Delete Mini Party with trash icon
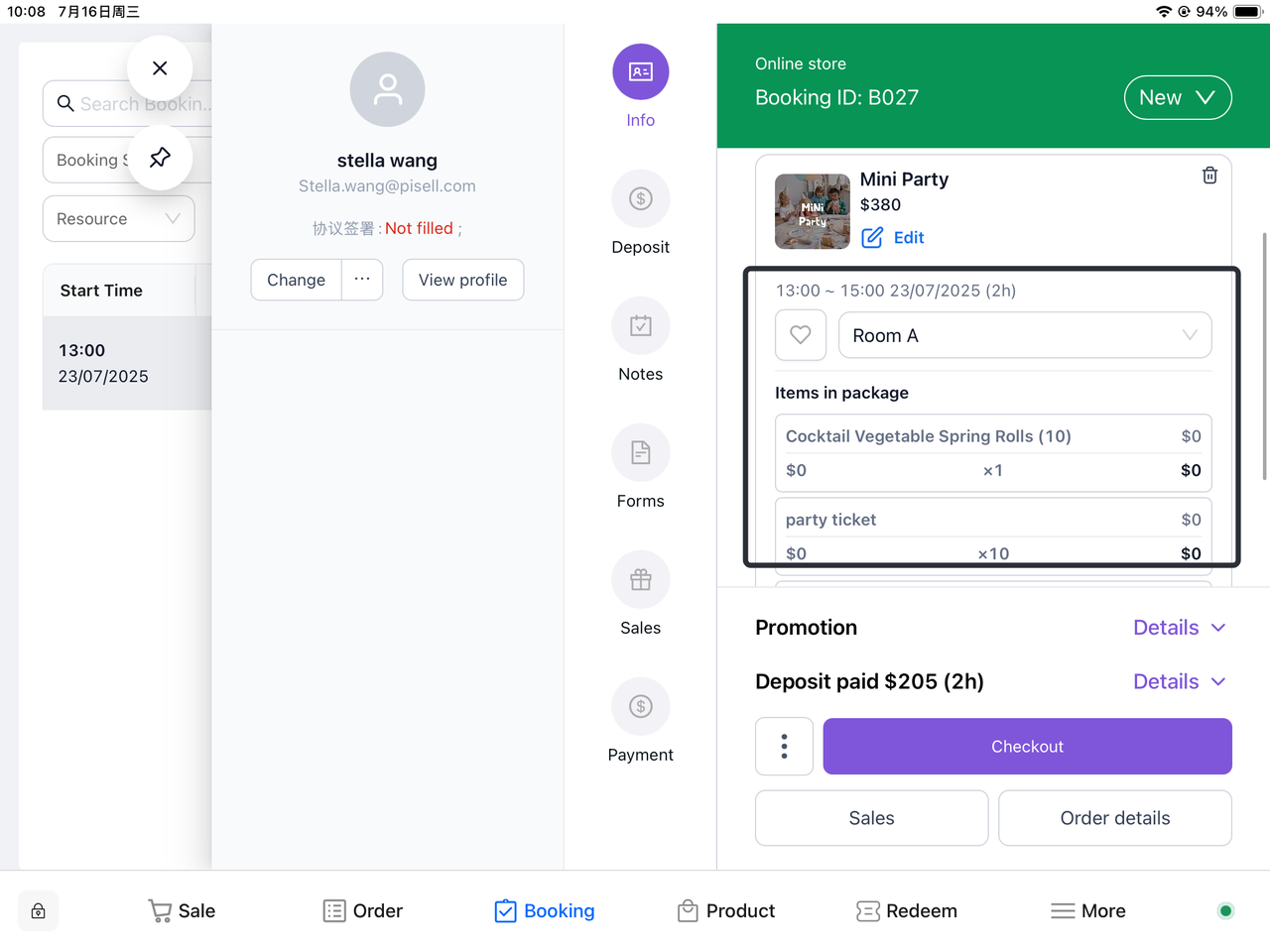This screenshot has height=952, width=1270. (1209, 176)
